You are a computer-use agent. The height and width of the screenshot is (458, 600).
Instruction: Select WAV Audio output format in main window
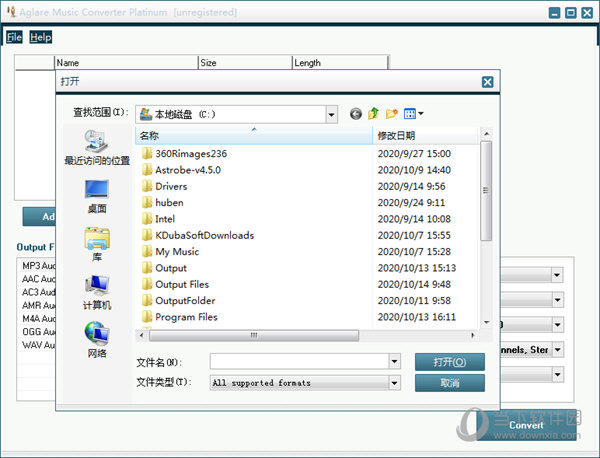pyautogui.click(x=39, y=345)
